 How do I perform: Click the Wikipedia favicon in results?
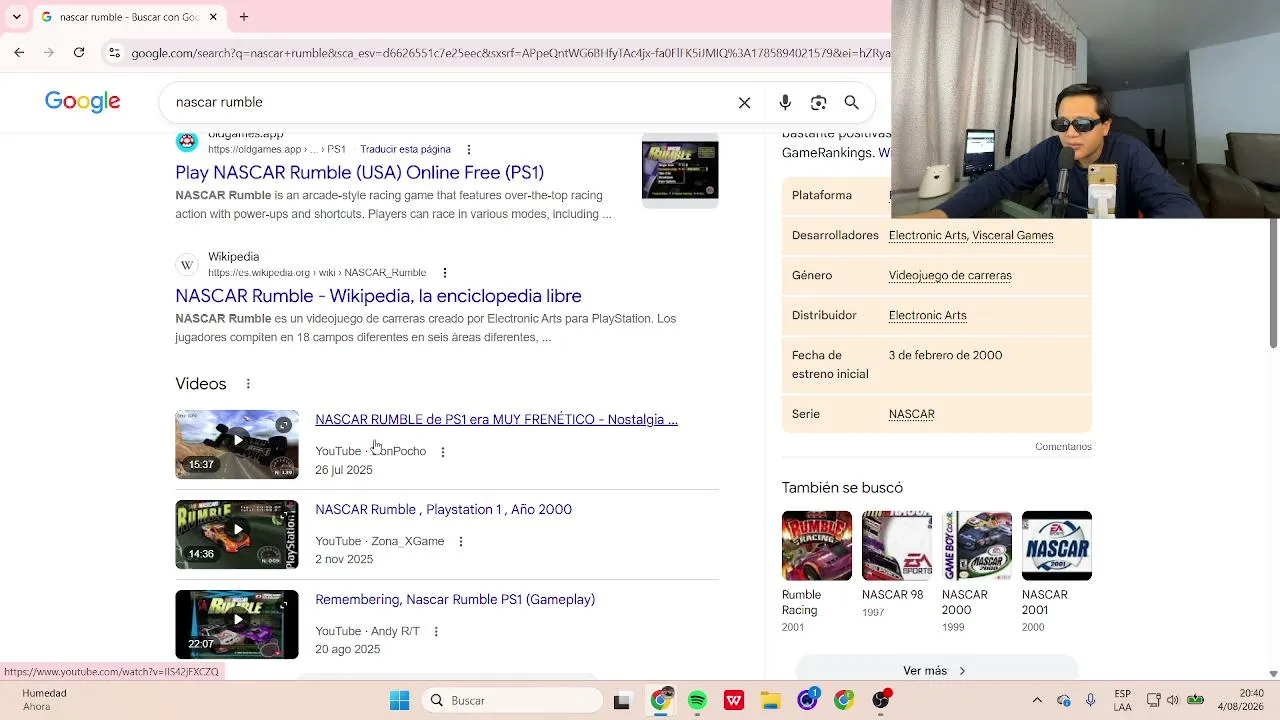pyautogui.click(x=186, y=265)
